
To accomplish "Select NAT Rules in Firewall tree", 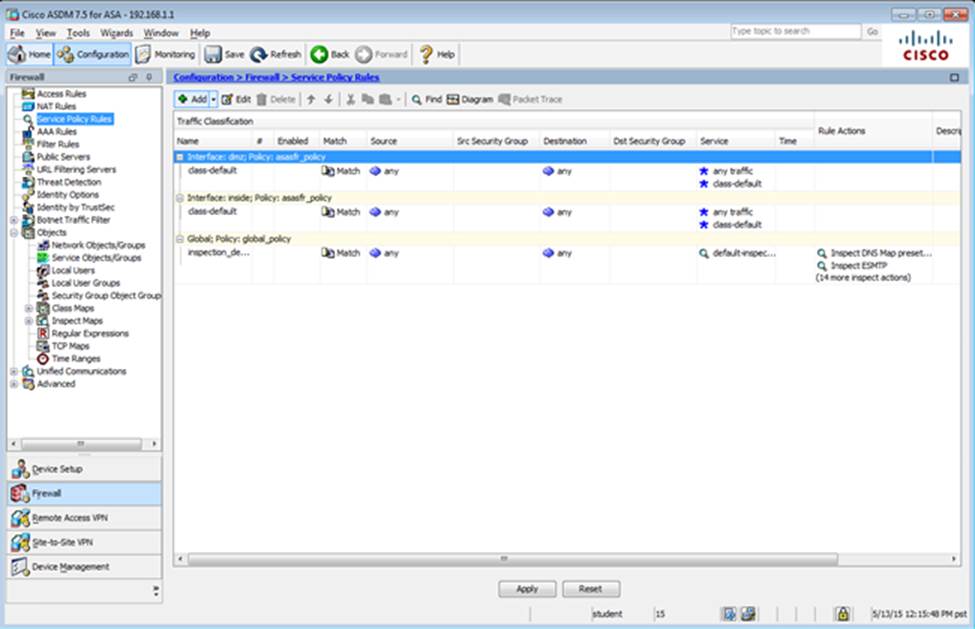I will coord(56,106).
